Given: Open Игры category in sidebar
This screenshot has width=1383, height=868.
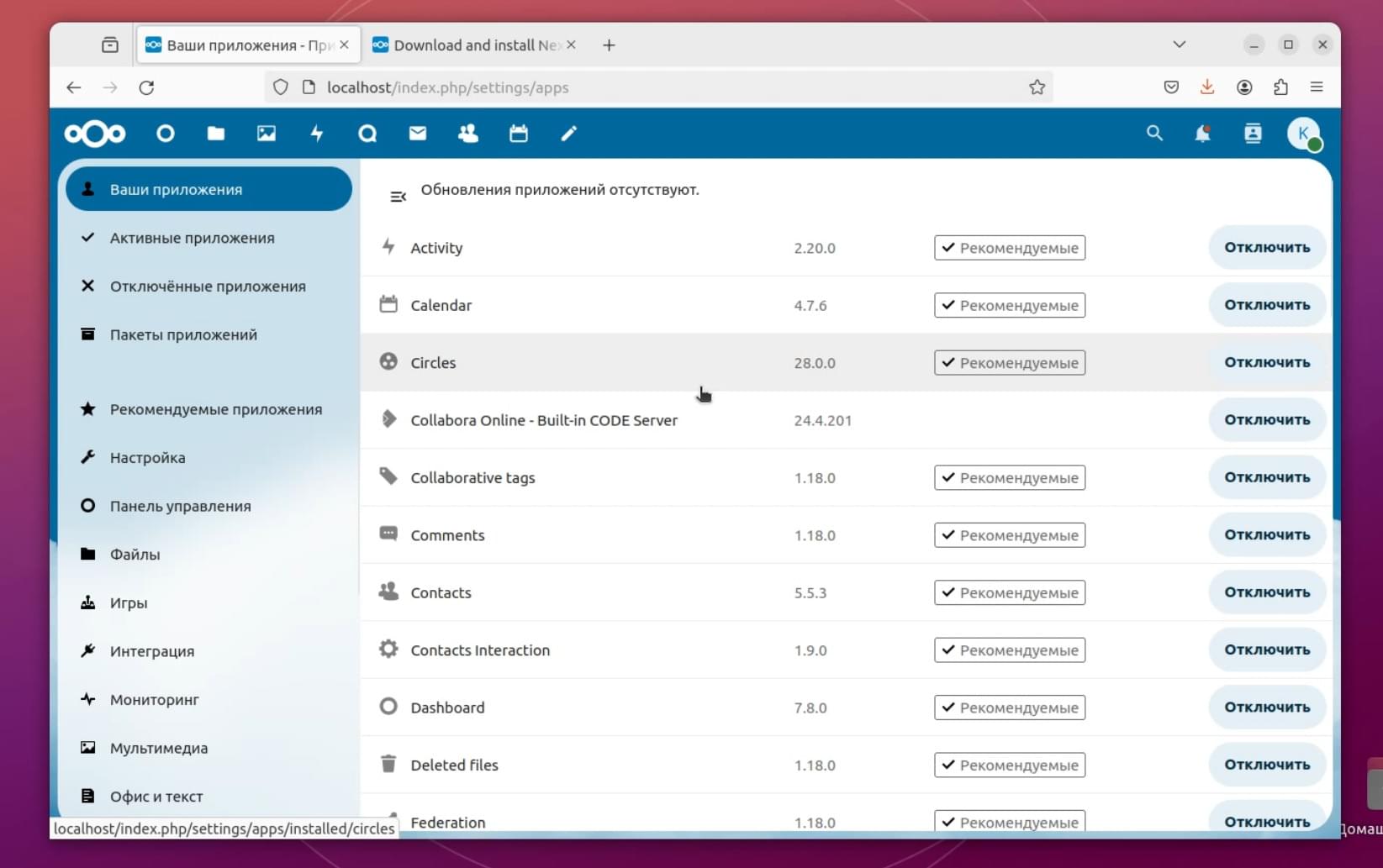Looking at the screenshot, I should click(x=209, y=602).
